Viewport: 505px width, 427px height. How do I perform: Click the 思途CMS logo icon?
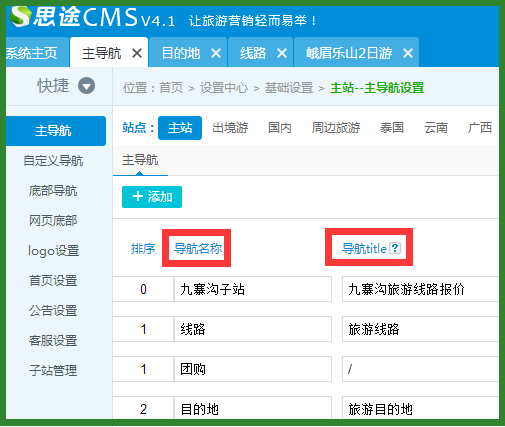pyautogui.click(x=21, y=16)
